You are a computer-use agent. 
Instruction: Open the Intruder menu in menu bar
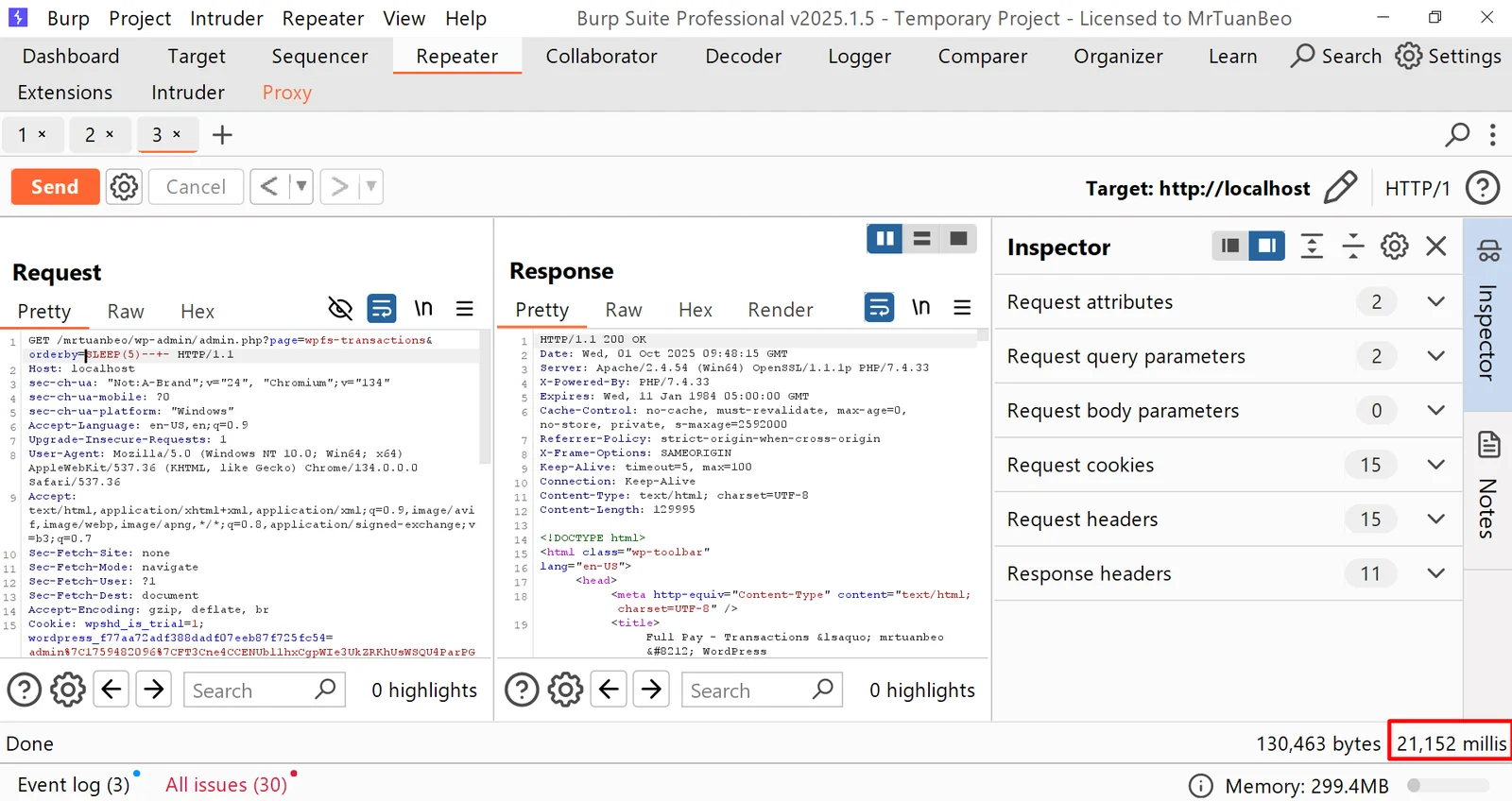click(x=227, y=19)
